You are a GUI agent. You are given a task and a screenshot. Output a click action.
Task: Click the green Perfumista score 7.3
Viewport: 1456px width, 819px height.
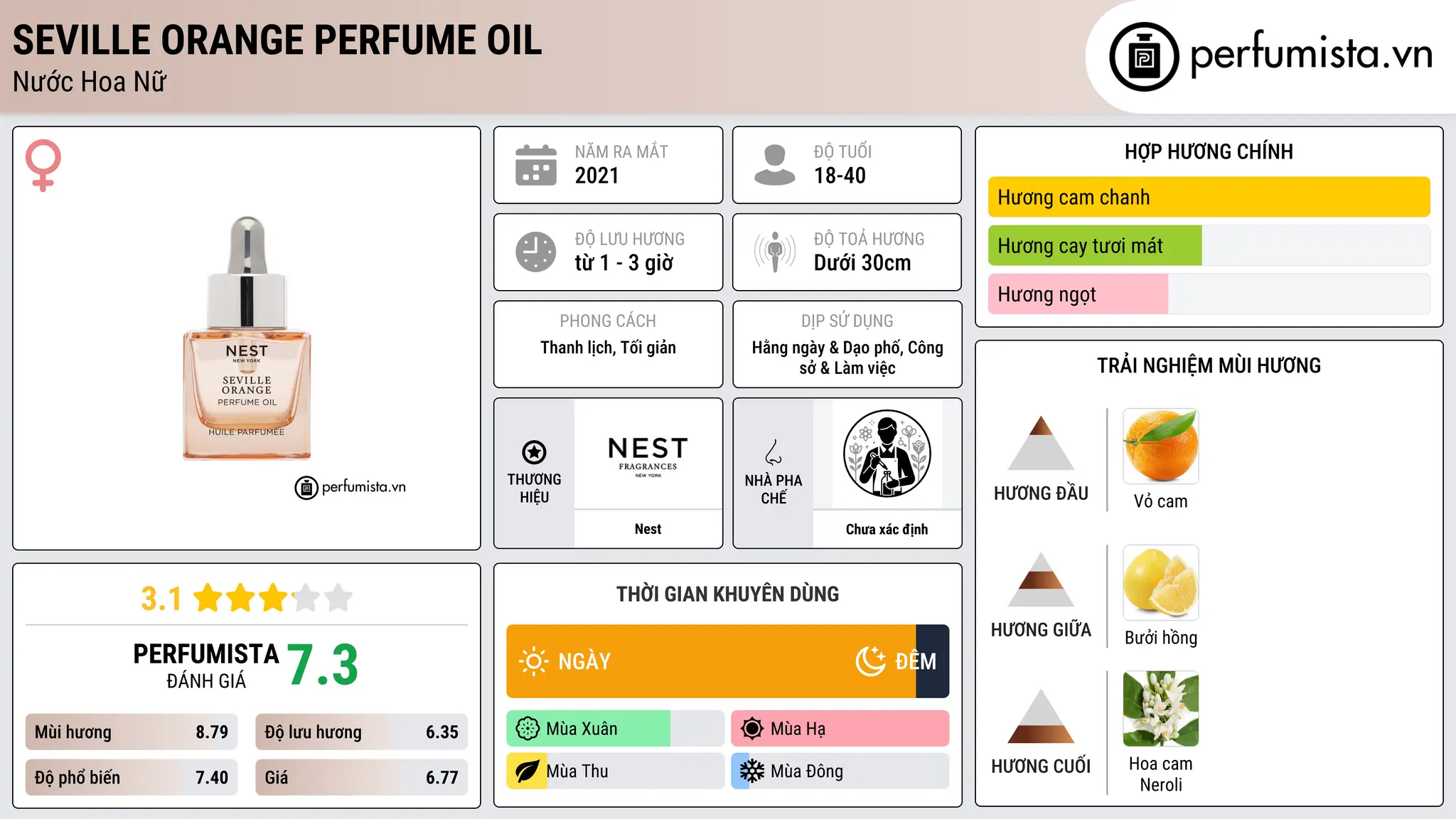[323, 665]
